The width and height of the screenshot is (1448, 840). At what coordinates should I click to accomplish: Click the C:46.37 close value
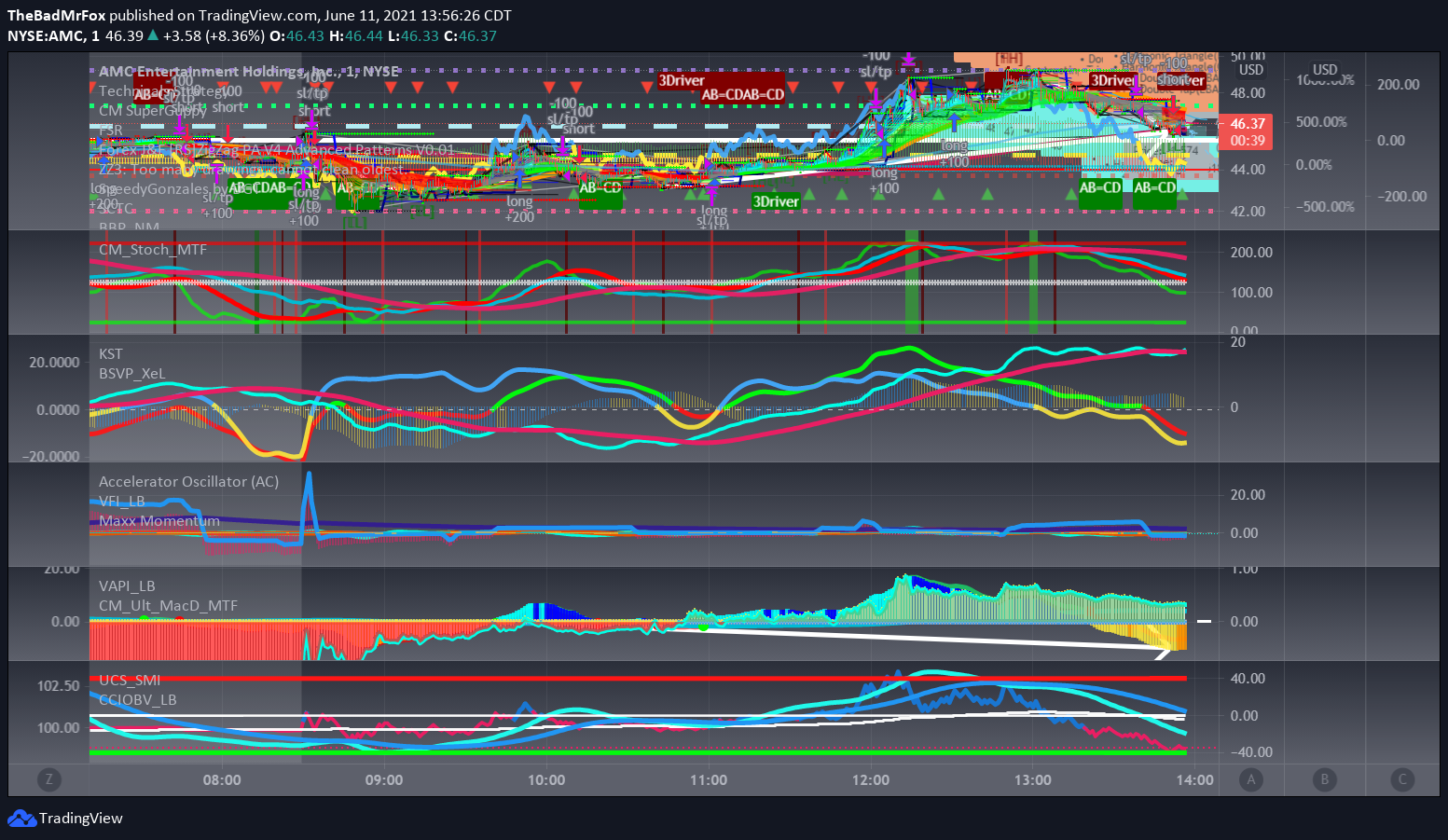[470, 36]
